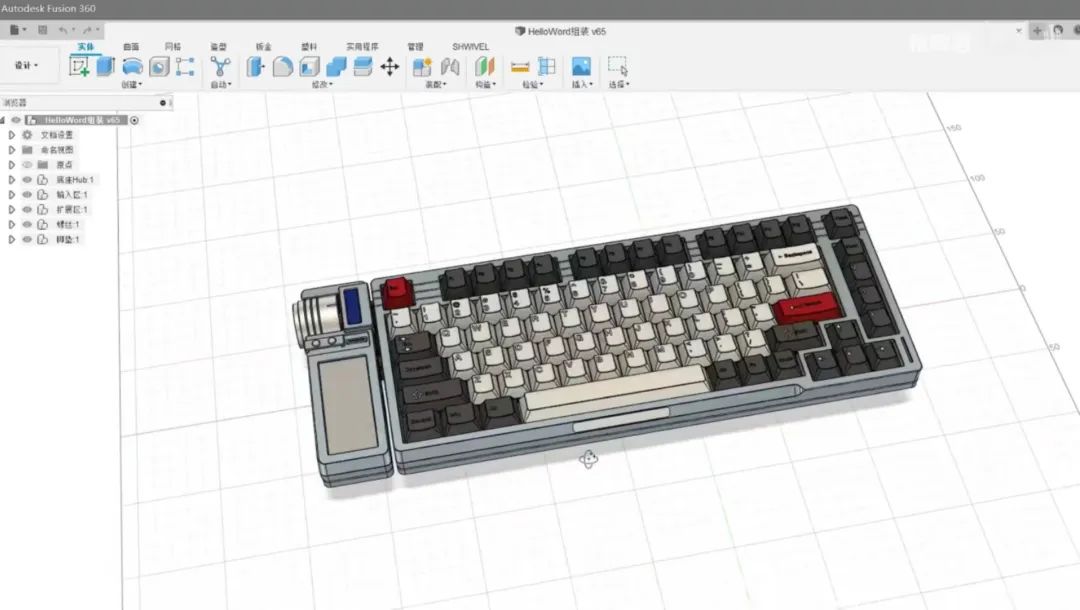Select the Measure ruler tool icon
Image resolution: width=1080 pixels, height=610 pixels.
coord(520,67)
